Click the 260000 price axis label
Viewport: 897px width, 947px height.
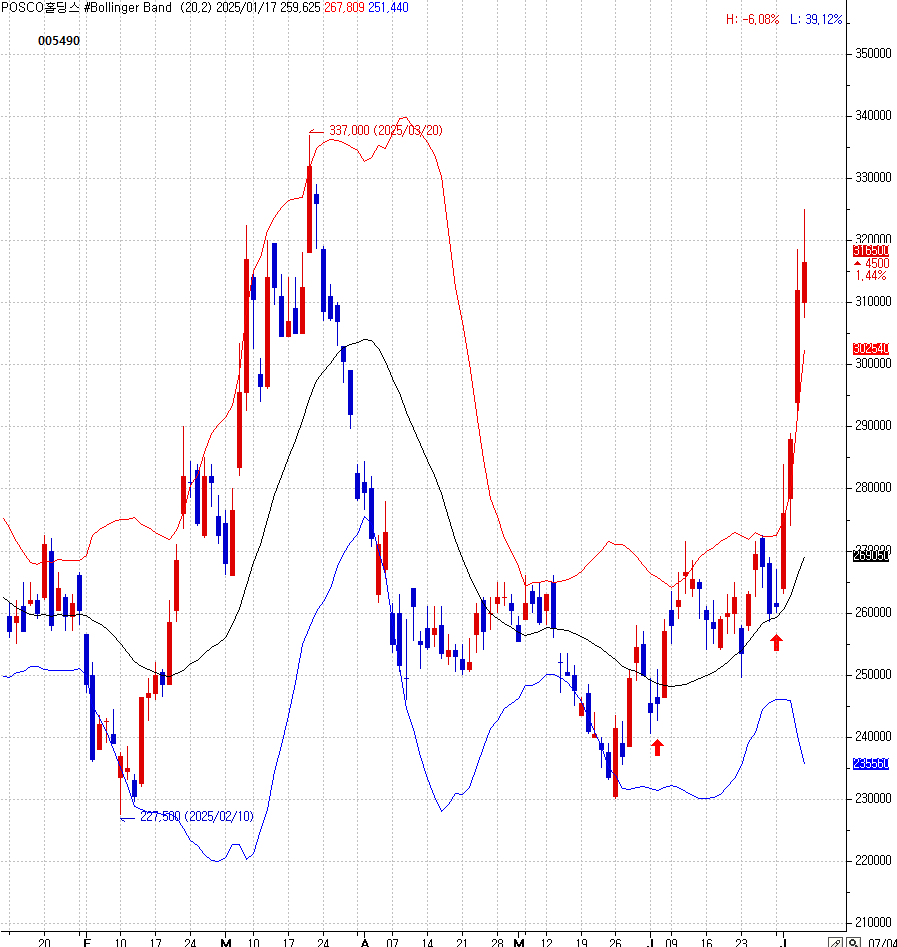tap(873, 612)
